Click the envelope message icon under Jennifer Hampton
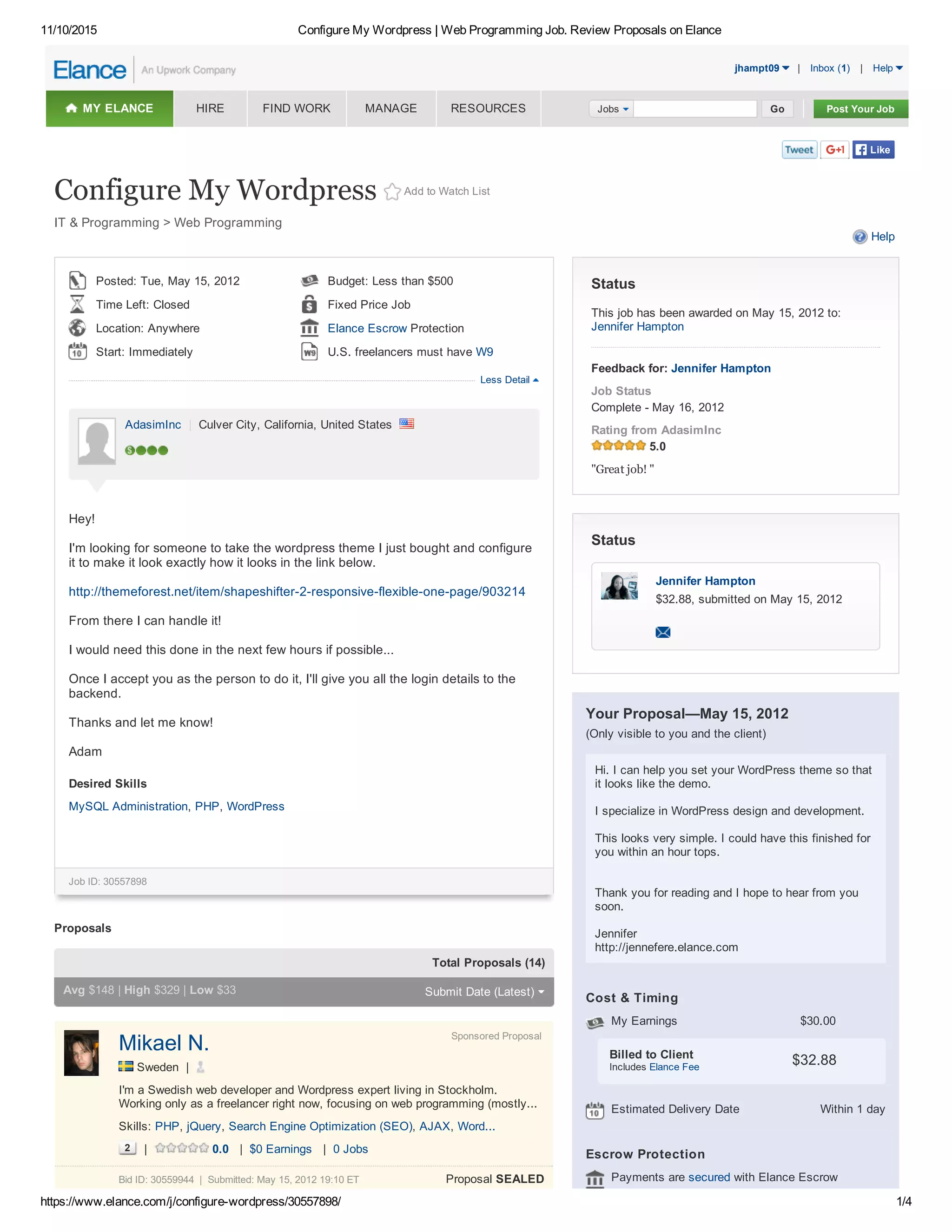952x1232 pixels. [663, 632]
